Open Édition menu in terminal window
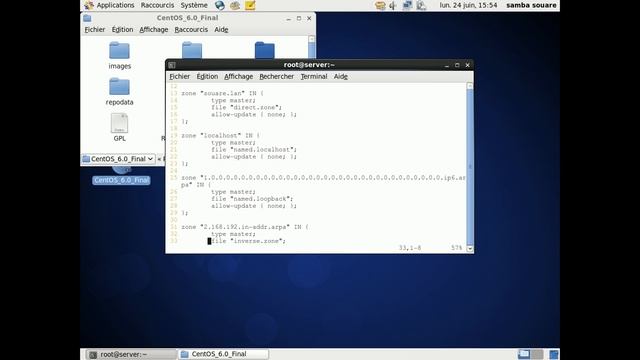Screen dimensions: 640x360 (x=207, y=76)
